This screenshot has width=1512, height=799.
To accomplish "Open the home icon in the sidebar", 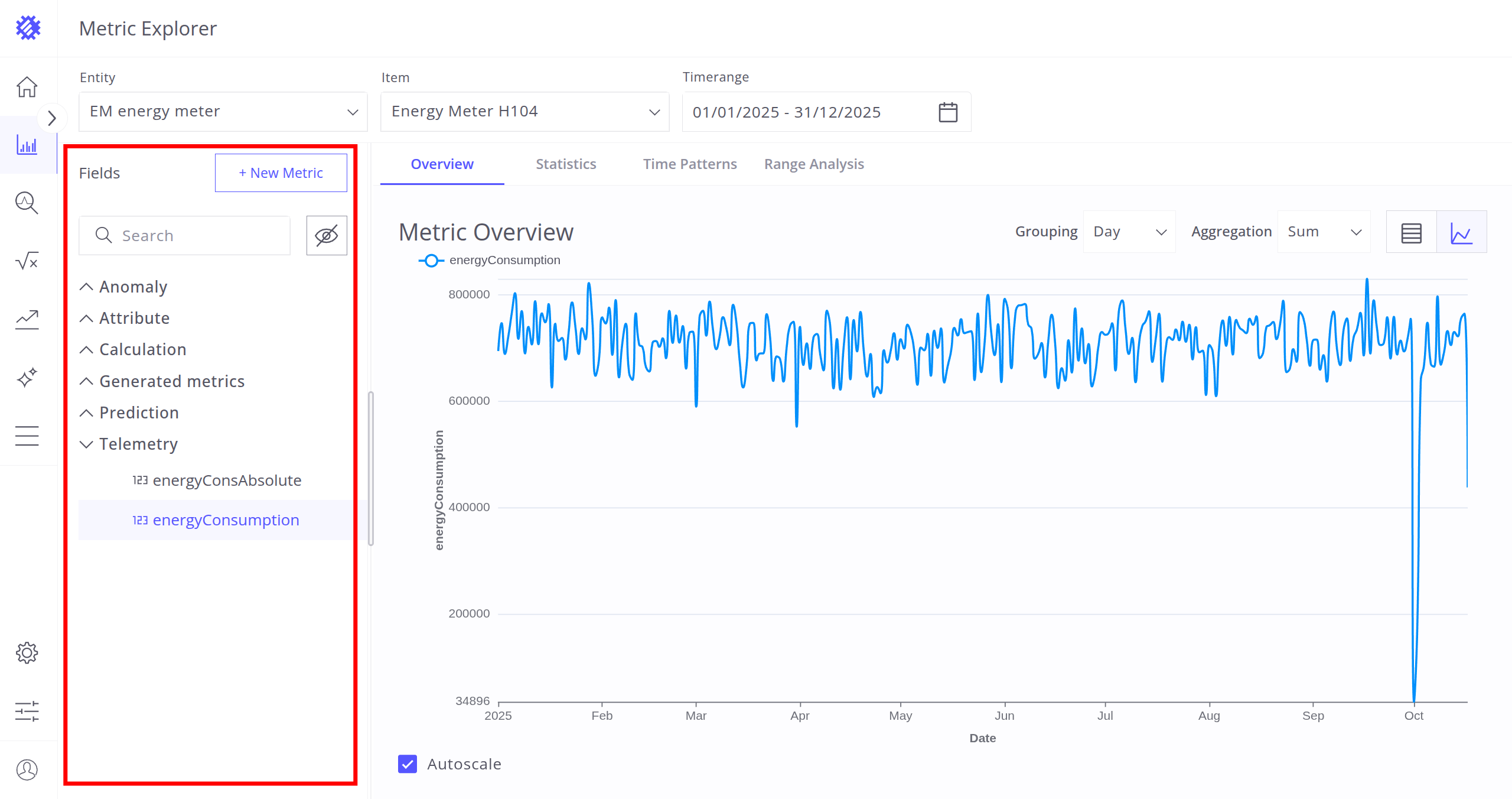I will click(27, 87).
